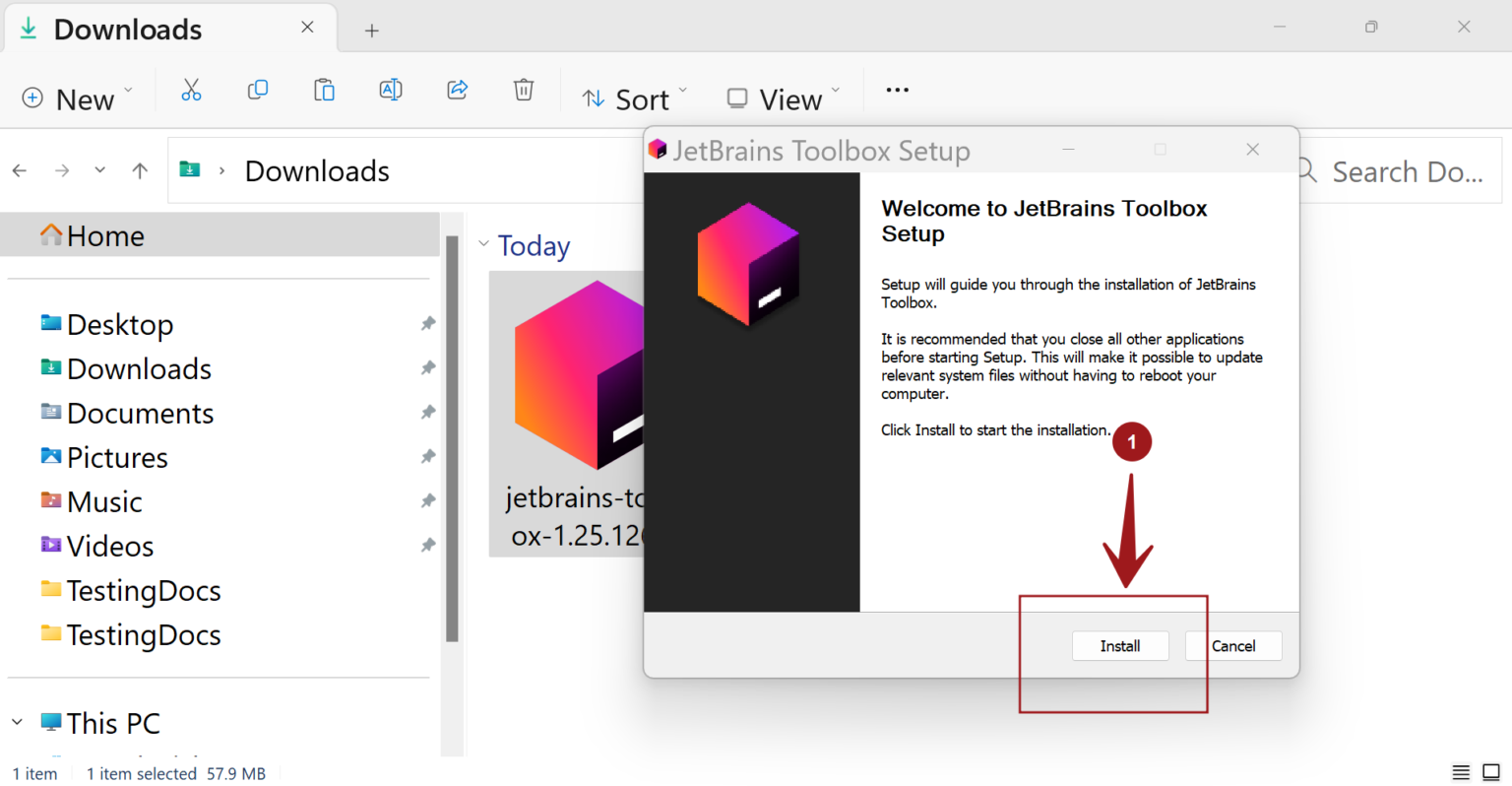Click the Delete trash bin icon

524,91
